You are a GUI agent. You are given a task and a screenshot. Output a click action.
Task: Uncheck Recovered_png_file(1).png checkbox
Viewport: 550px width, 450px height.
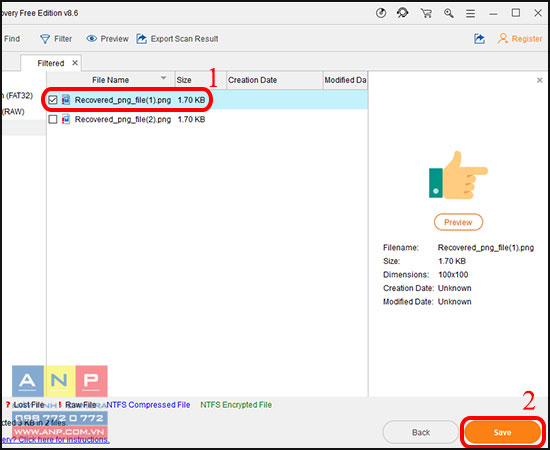pos(53,100)
